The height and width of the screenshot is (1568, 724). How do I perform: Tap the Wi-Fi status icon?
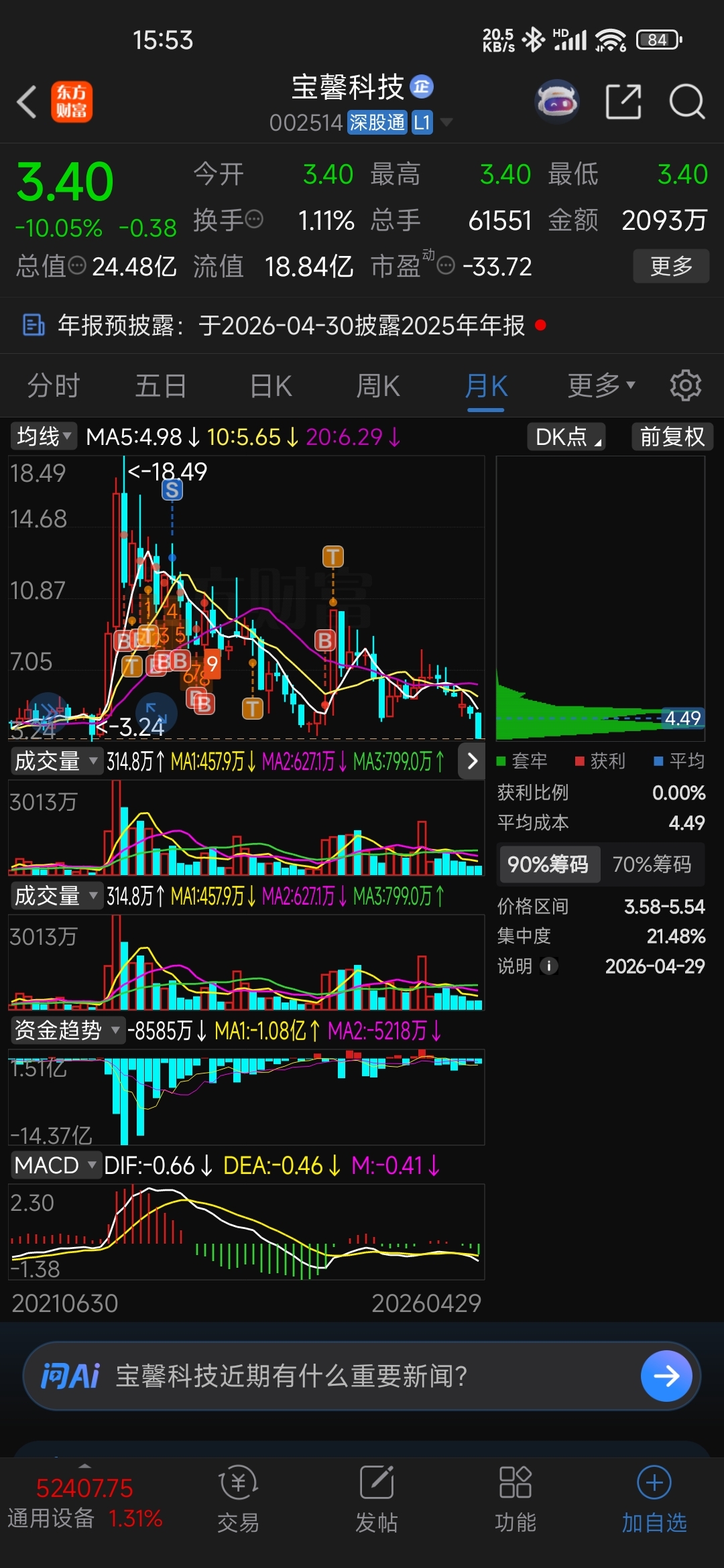610,40
